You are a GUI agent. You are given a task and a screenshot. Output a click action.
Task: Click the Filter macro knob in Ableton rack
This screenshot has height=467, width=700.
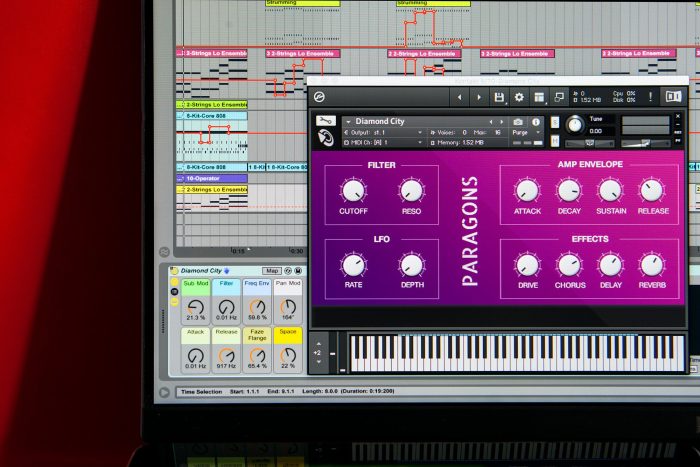pos(226,307)
